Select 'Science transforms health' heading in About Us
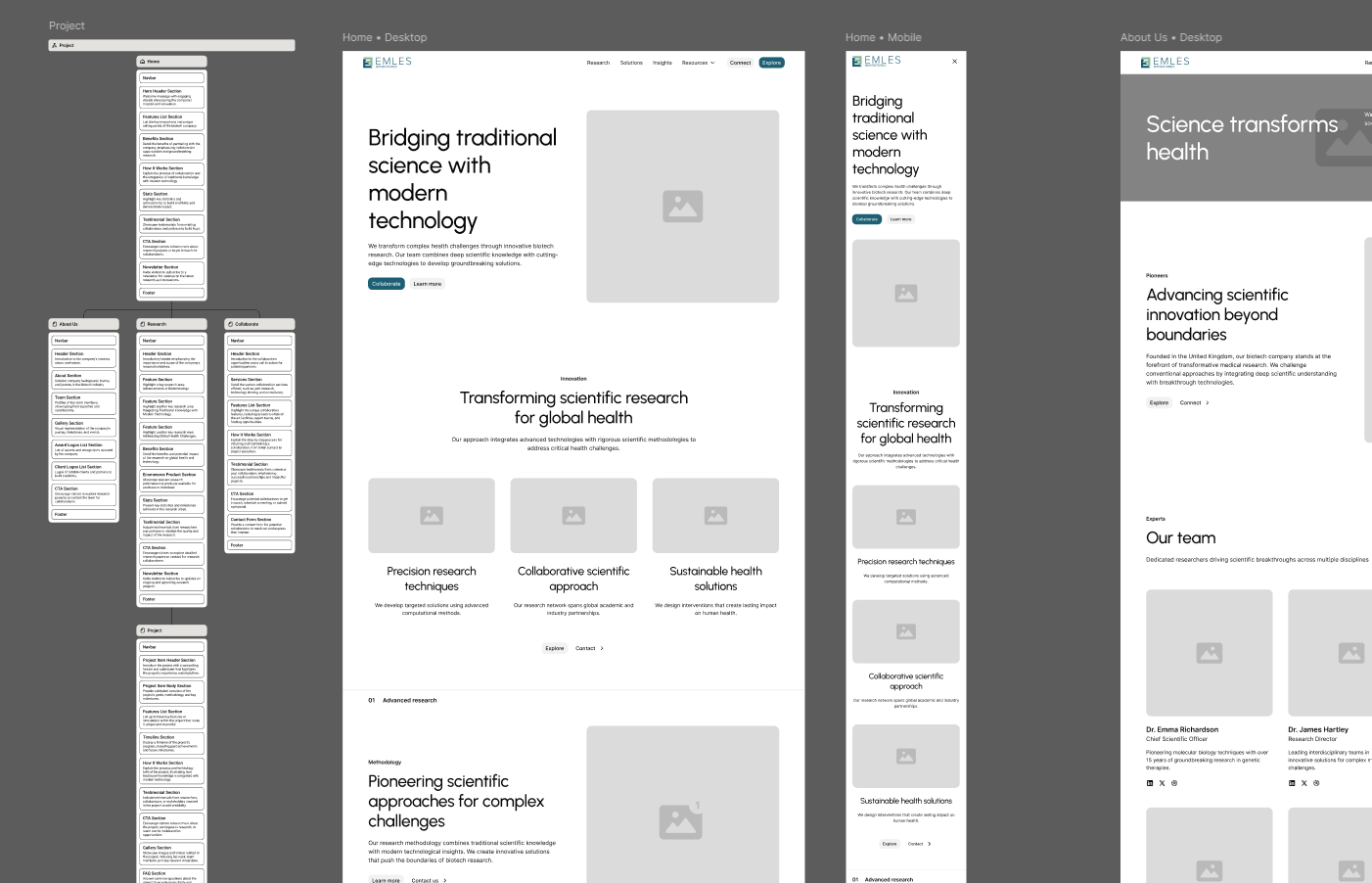1372x883 pixels. click(x=1242, y=138)
